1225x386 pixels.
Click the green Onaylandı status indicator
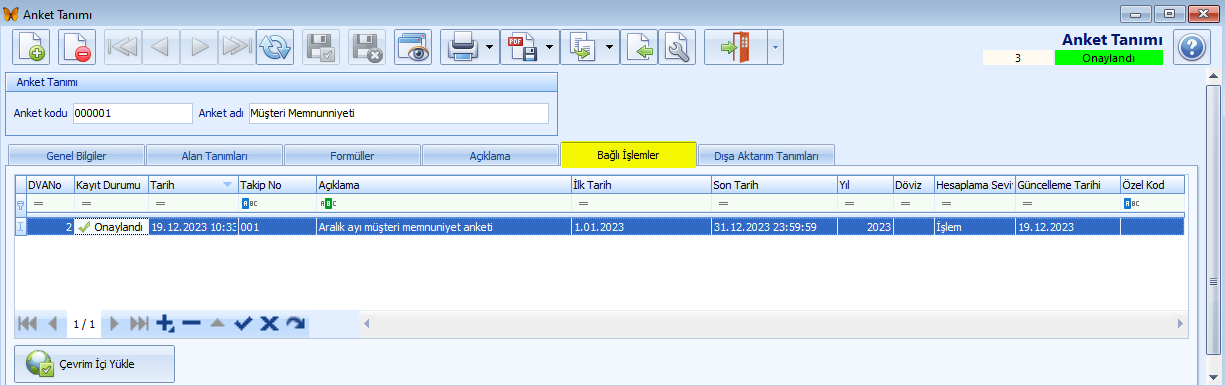(1109, 58)
